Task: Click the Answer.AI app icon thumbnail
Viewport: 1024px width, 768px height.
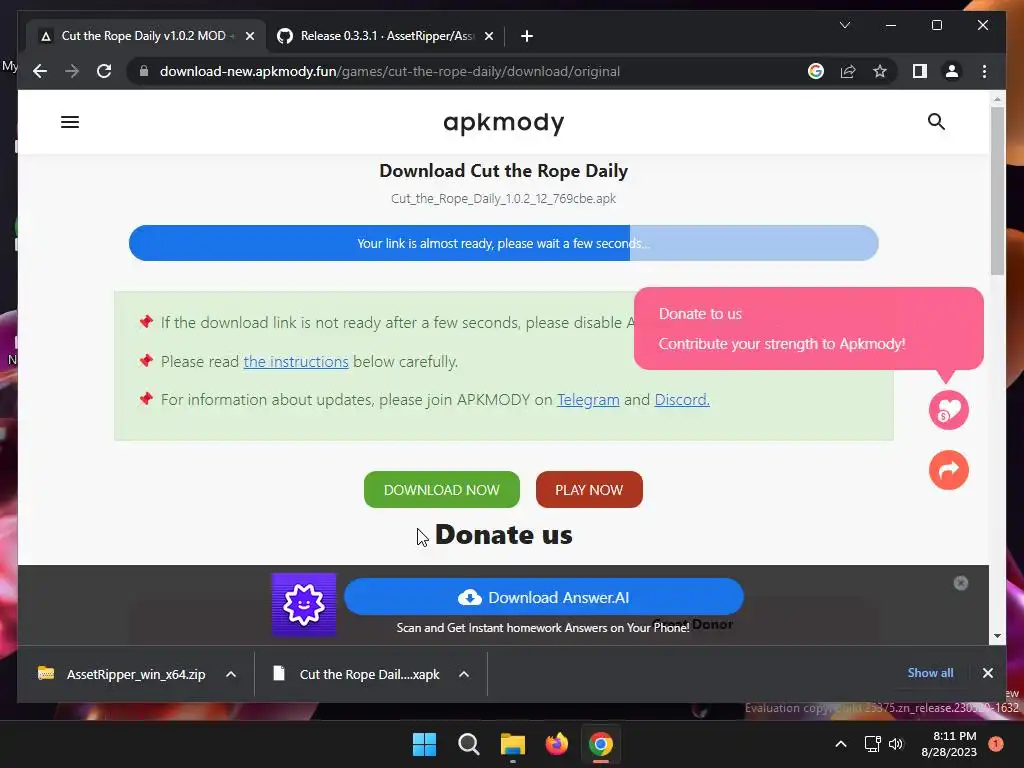Action: point(304,604)
